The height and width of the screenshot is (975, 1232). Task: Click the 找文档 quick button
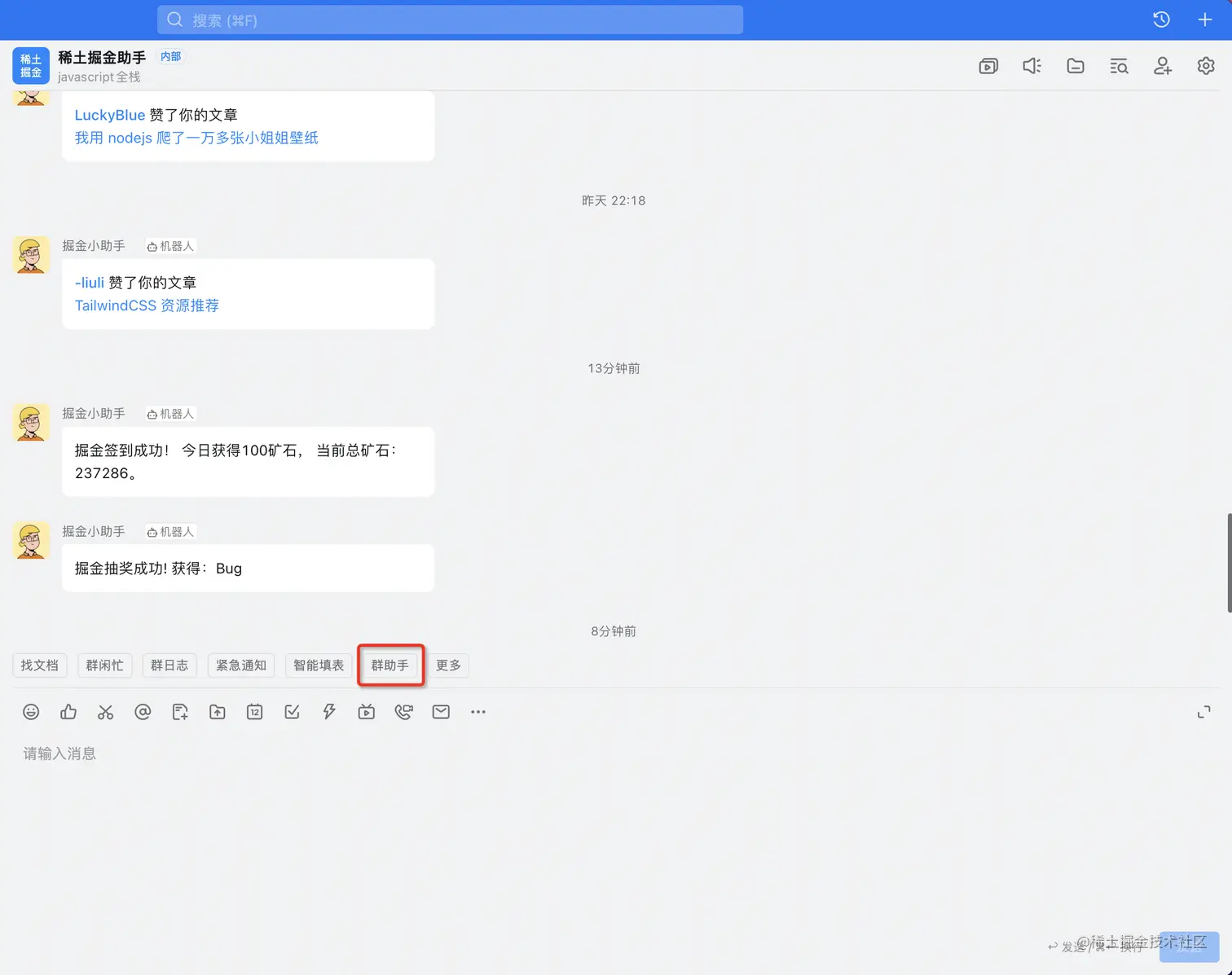(x=40, y=665)
